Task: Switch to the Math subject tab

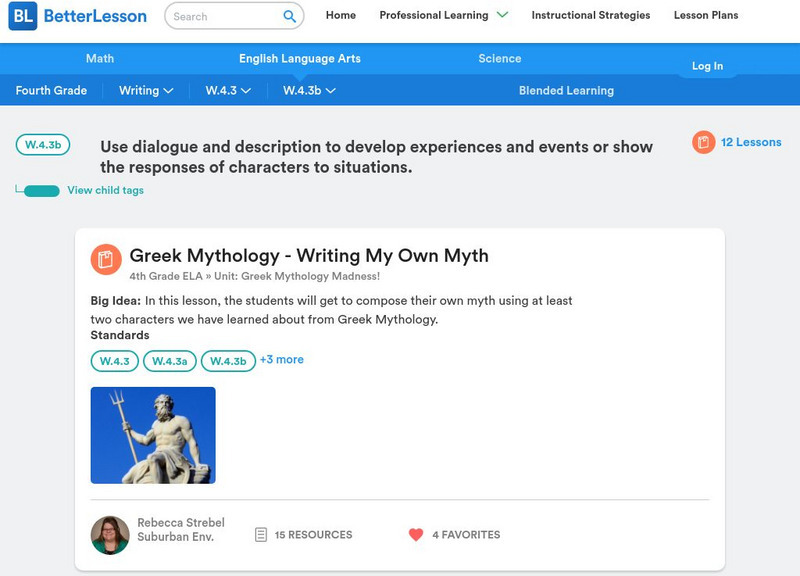Action: pyautogui.click(x=100, y=59)
